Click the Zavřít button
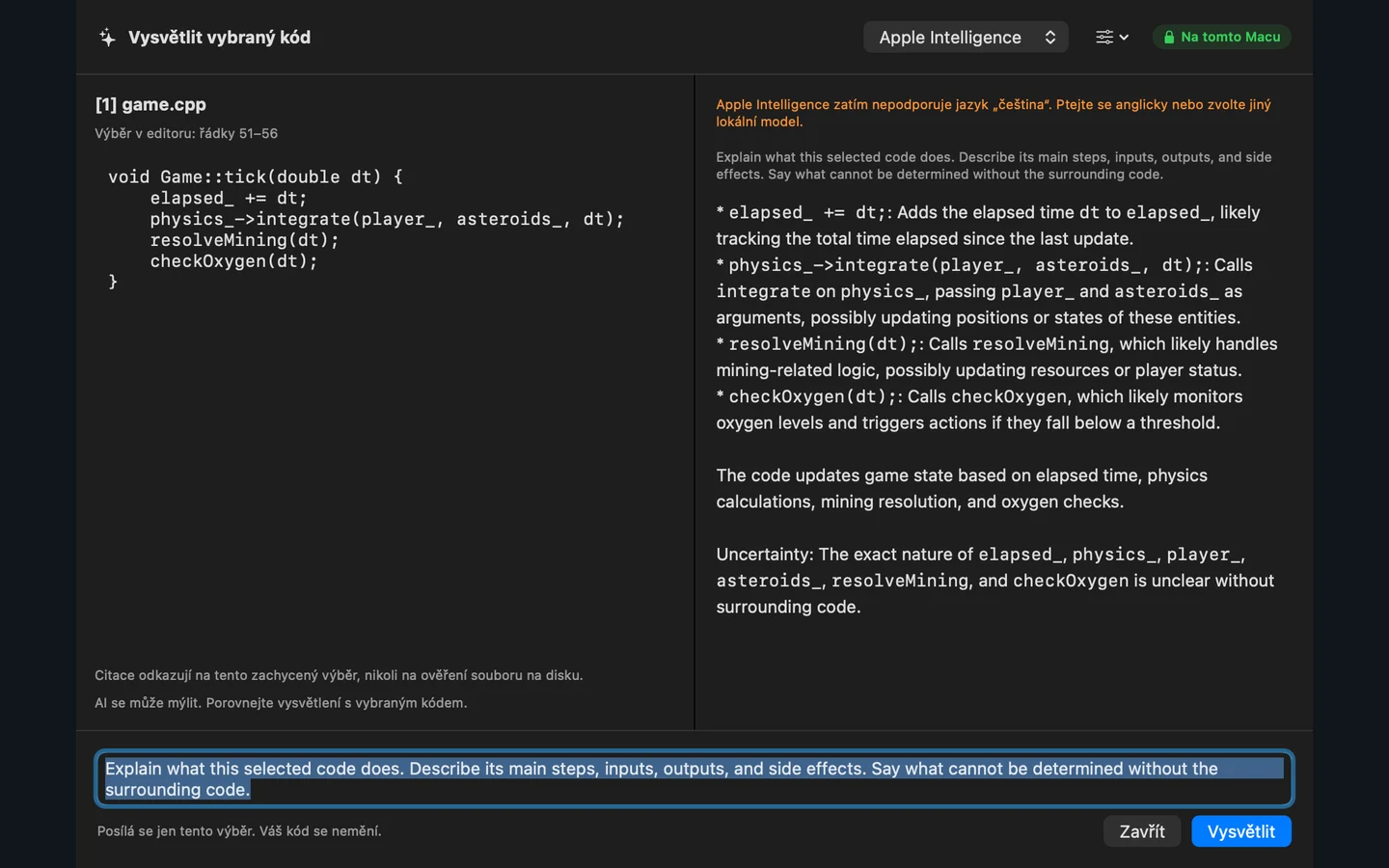 1142,831
